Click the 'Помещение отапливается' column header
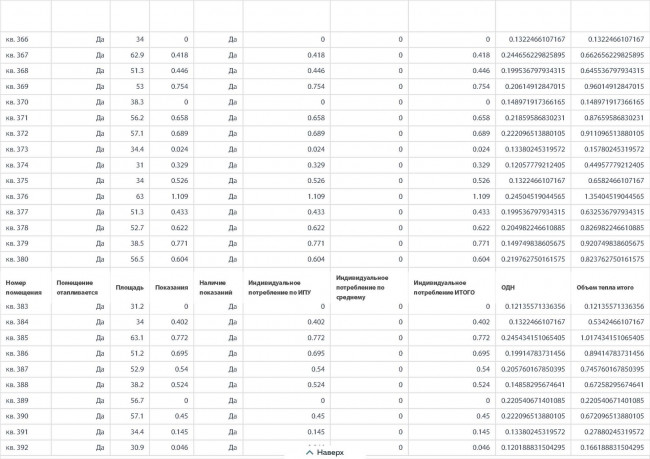Image resolution: width=650 pixels, height=459 pixels. tap(77, 287)
